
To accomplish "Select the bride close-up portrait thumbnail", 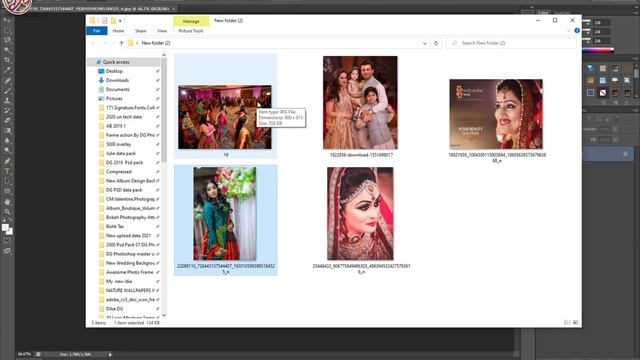I will pyautogui.click(x=360, y=213).
